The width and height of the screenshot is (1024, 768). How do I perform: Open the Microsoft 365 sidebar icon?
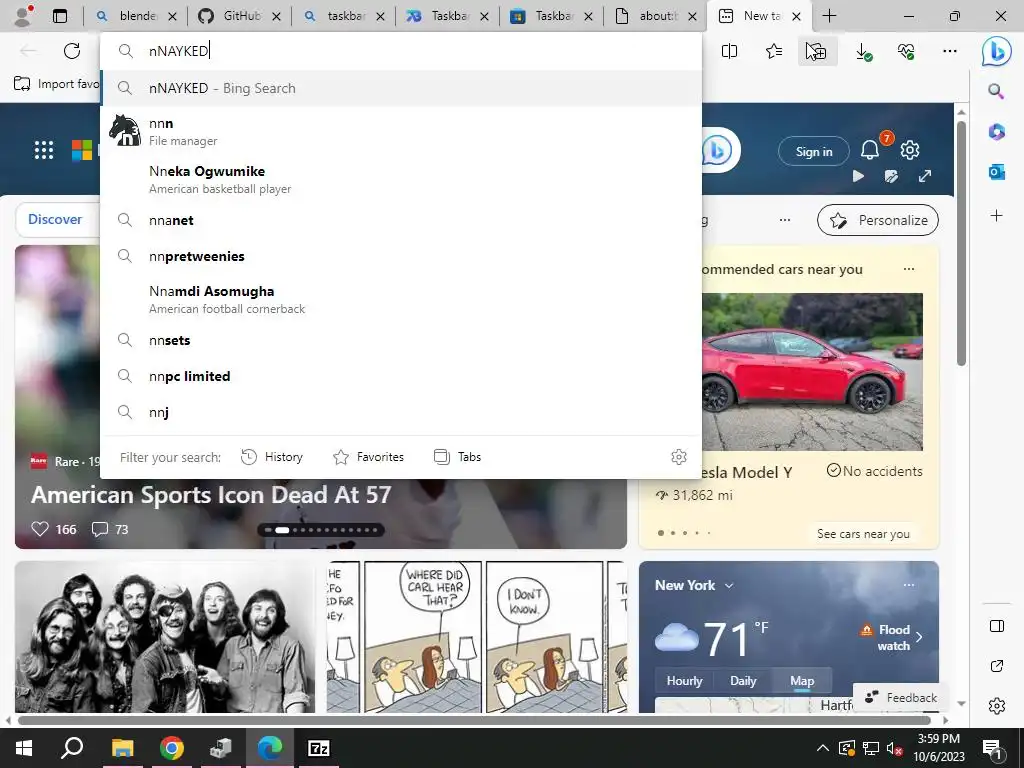coord(997,131)
